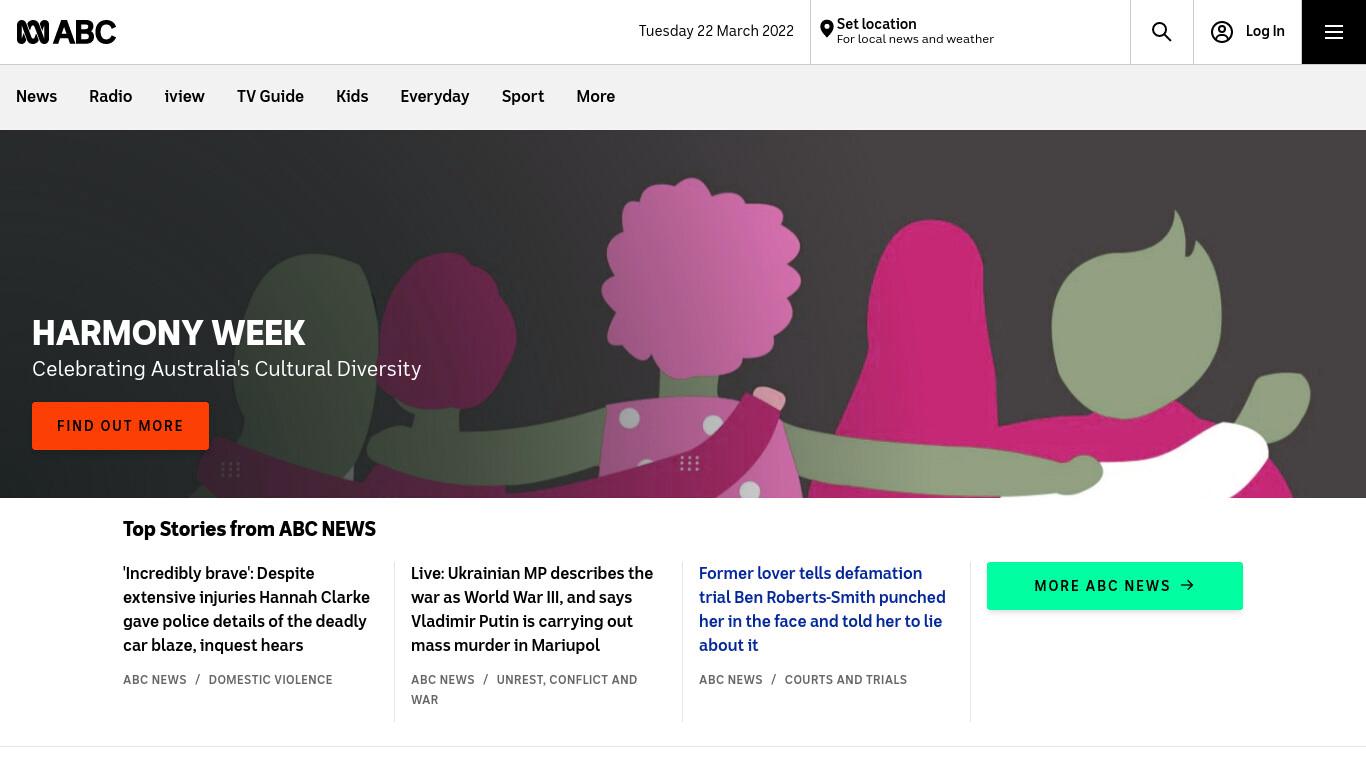Click the Harmony Week heading

(169, 333)
